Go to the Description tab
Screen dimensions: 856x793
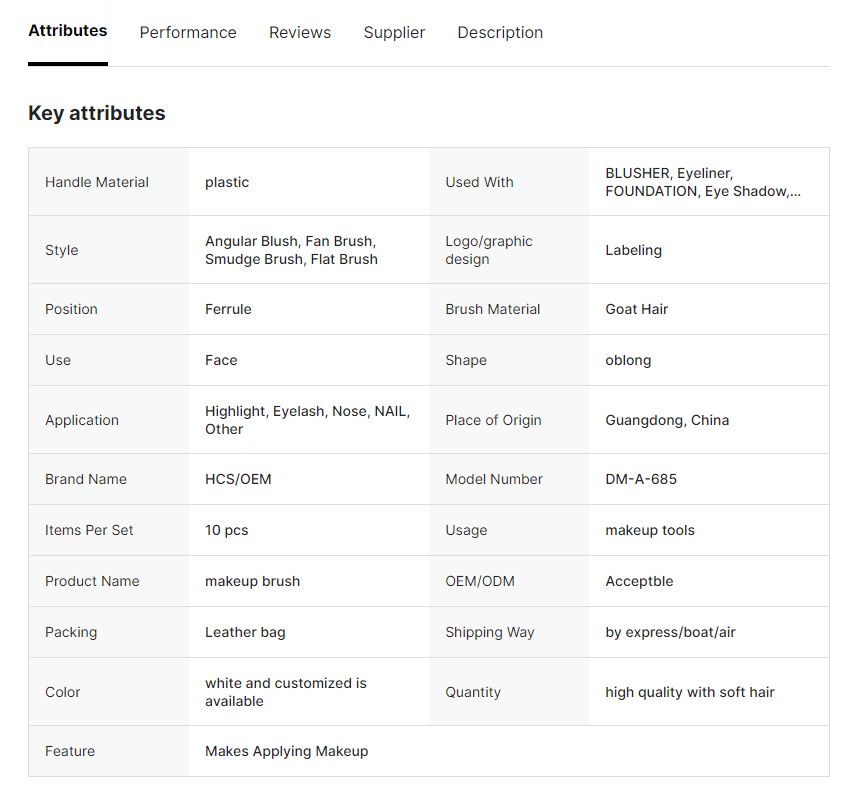click(500, 33)
